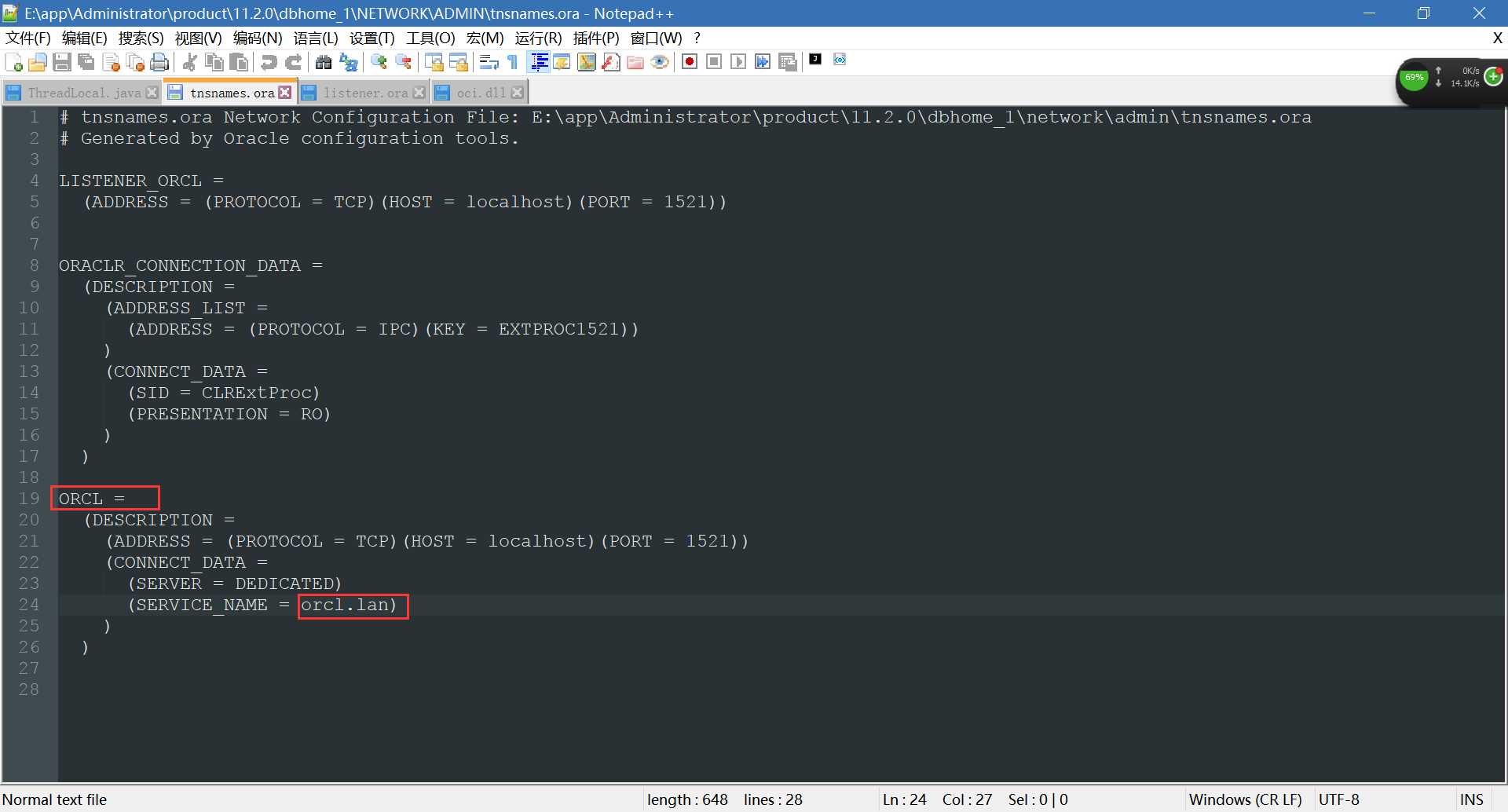Click UTF-8 encoding in status bar

click(1338, 799)
